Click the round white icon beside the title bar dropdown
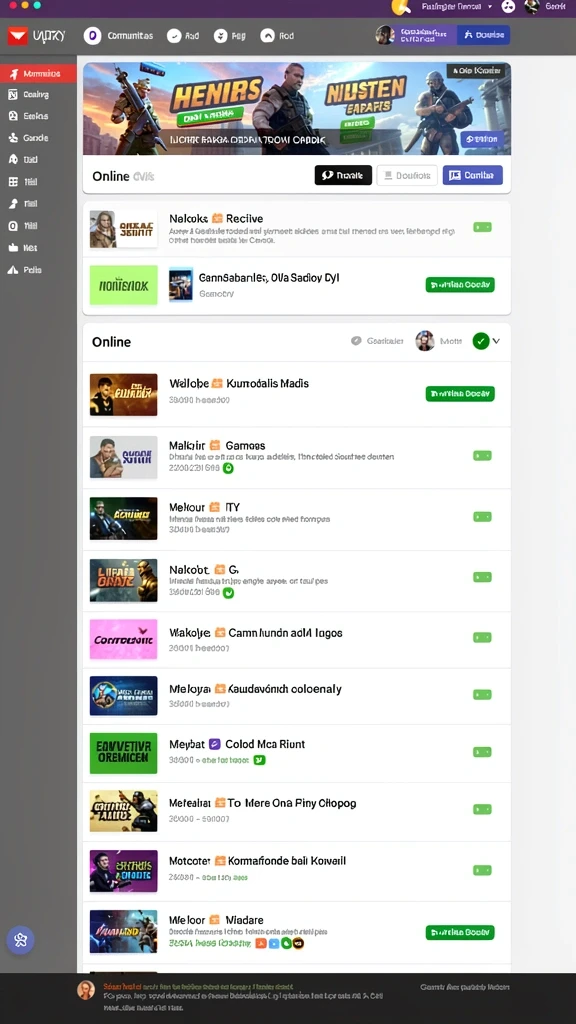Image resolution: width=576 pixels, height=1024 pixels. [508, 7]
